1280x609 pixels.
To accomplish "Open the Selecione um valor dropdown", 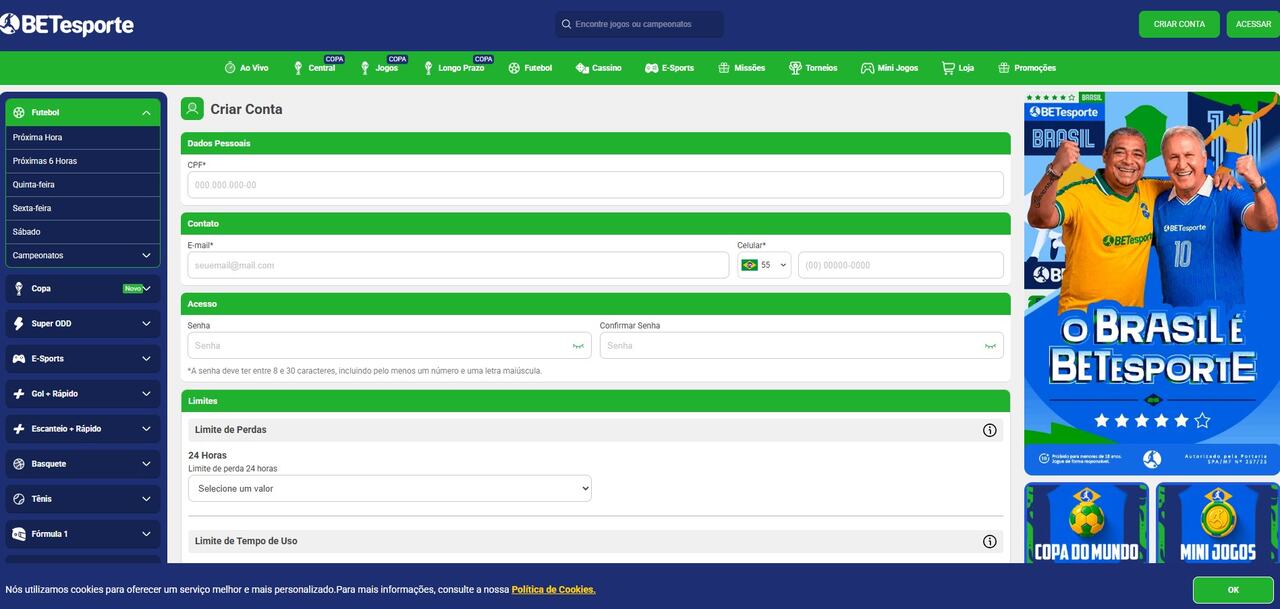I will pyautogui.click(x=390, y=489).
